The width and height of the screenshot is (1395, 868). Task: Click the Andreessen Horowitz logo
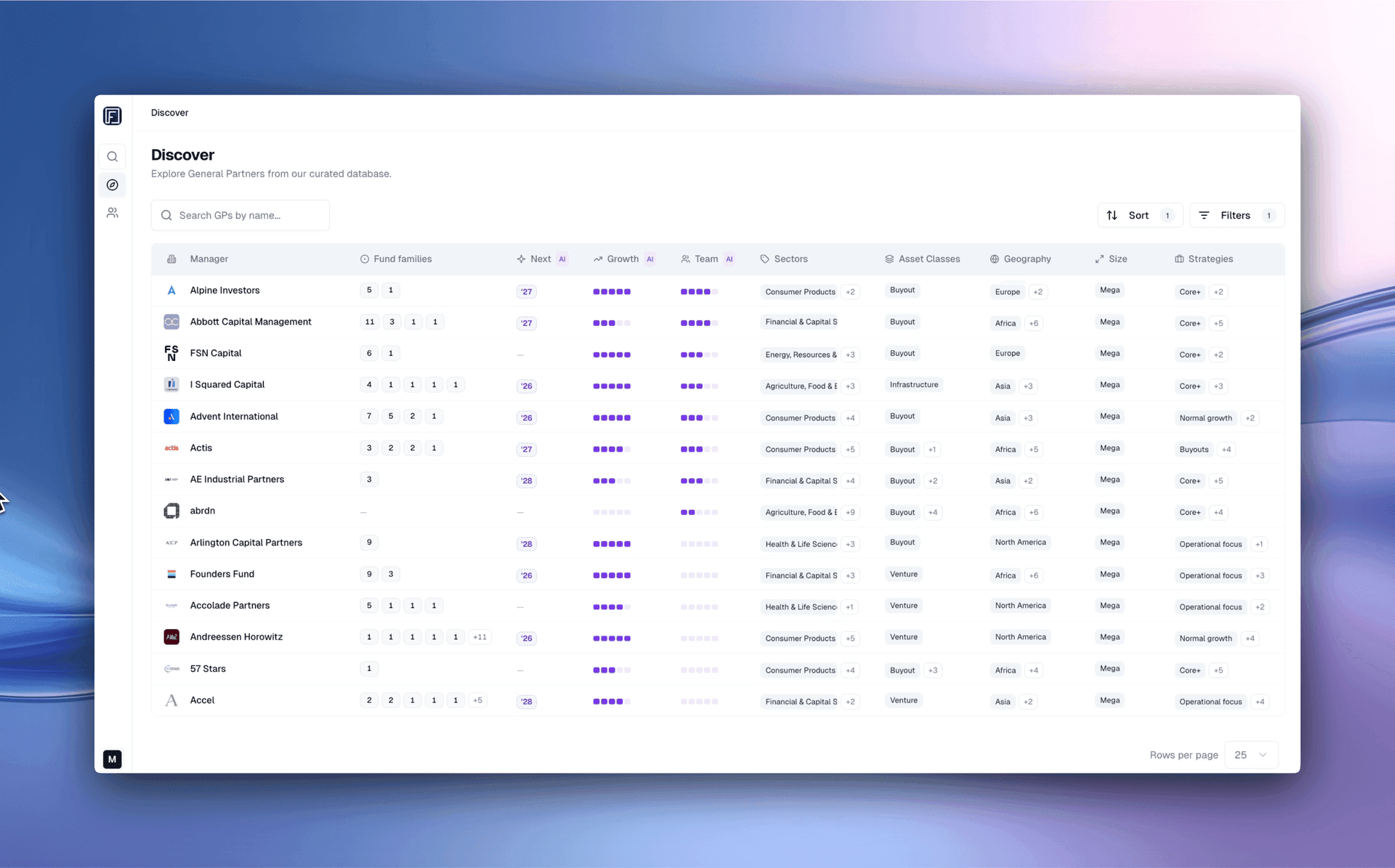click(171, 637)
